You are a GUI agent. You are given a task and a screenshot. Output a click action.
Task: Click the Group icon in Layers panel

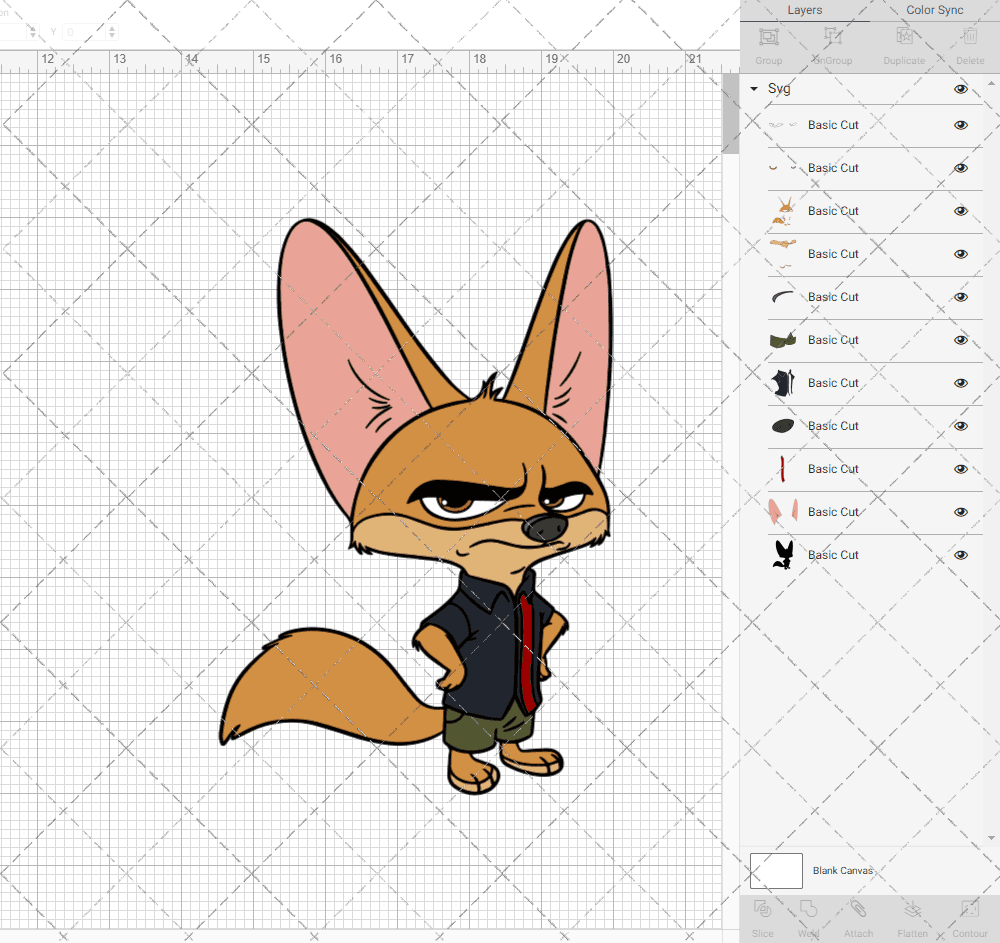pos(768,37)
